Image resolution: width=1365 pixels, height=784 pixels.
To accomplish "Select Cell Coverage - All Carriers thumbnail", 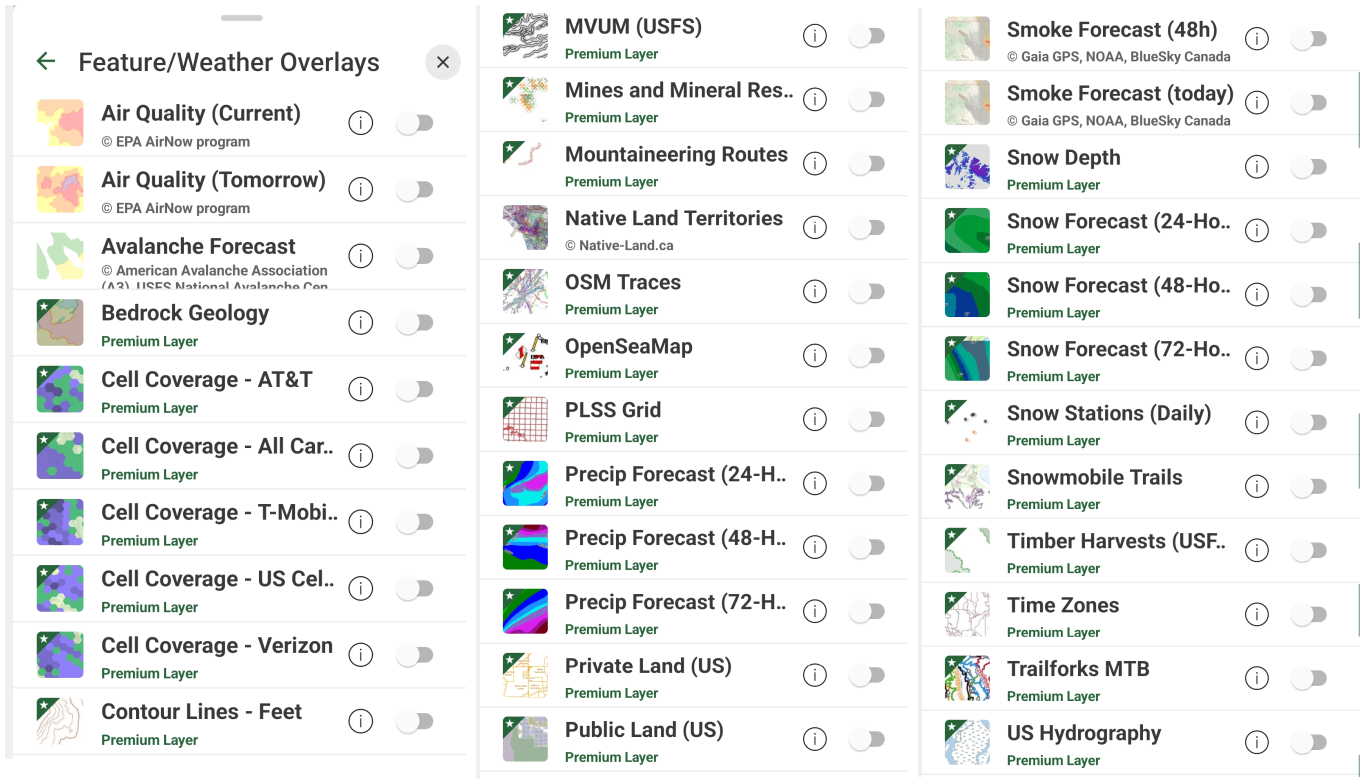I will click(60, 456).
